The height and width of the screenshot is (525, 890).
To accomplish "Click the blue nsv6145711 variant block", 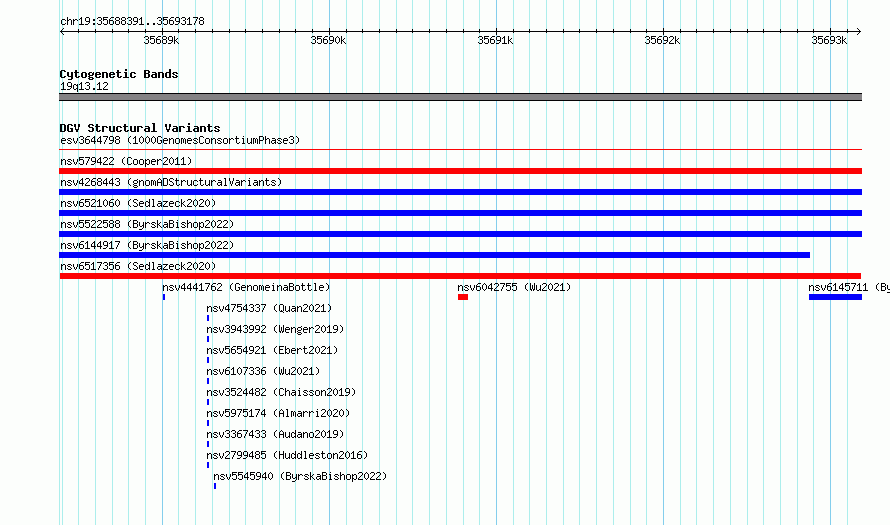I will pos(836,297).
